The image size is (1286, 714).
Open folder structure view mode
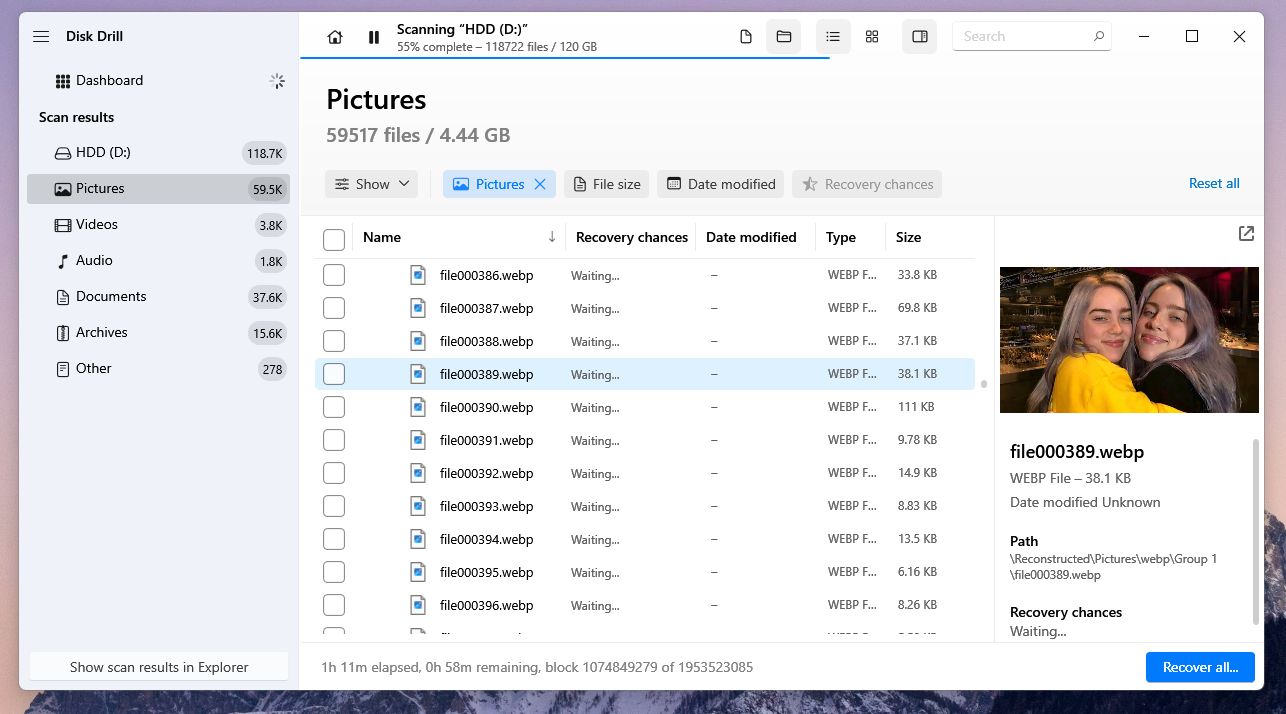[x=784, y=36]
